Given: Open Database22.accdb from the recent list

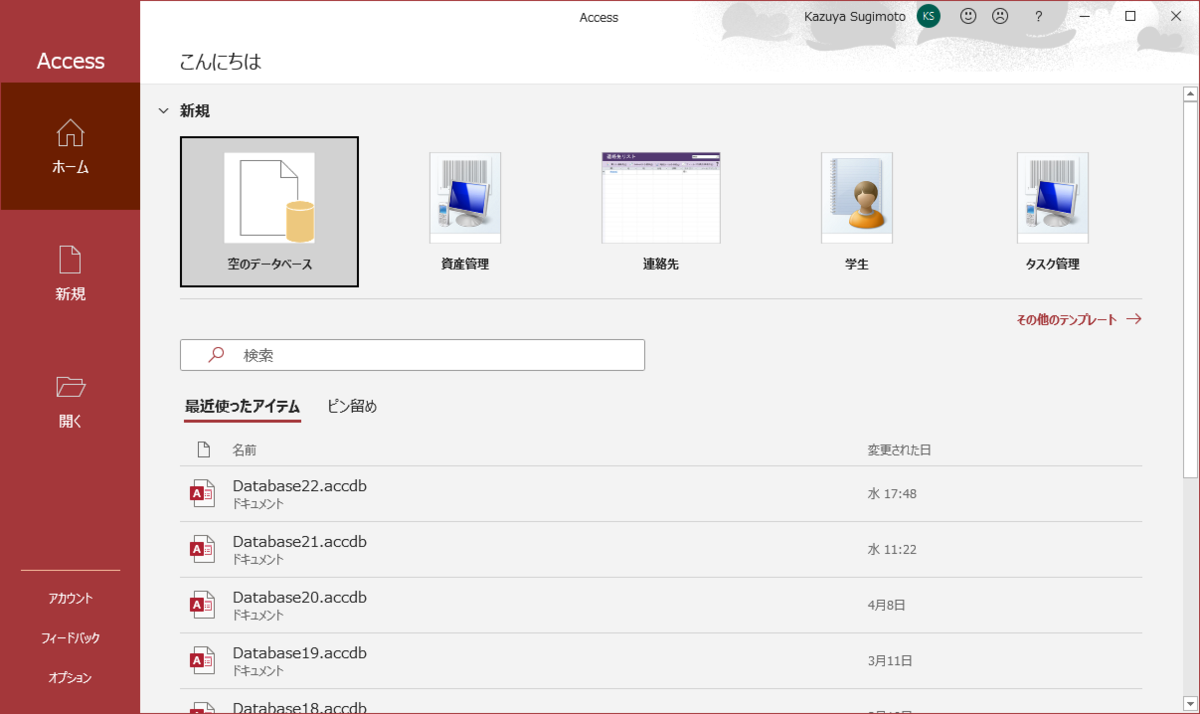Looking at the screenshot, I should [661, 493].
